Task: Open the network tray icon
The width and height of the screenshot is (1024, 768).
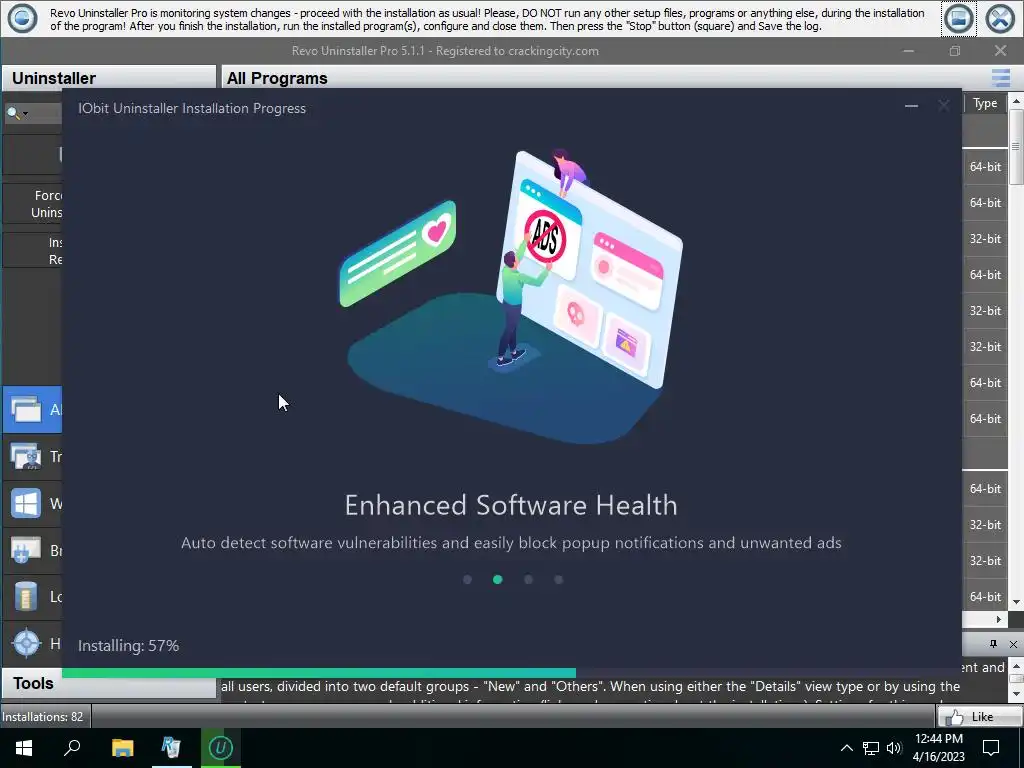Action: (x=871, y=748)
